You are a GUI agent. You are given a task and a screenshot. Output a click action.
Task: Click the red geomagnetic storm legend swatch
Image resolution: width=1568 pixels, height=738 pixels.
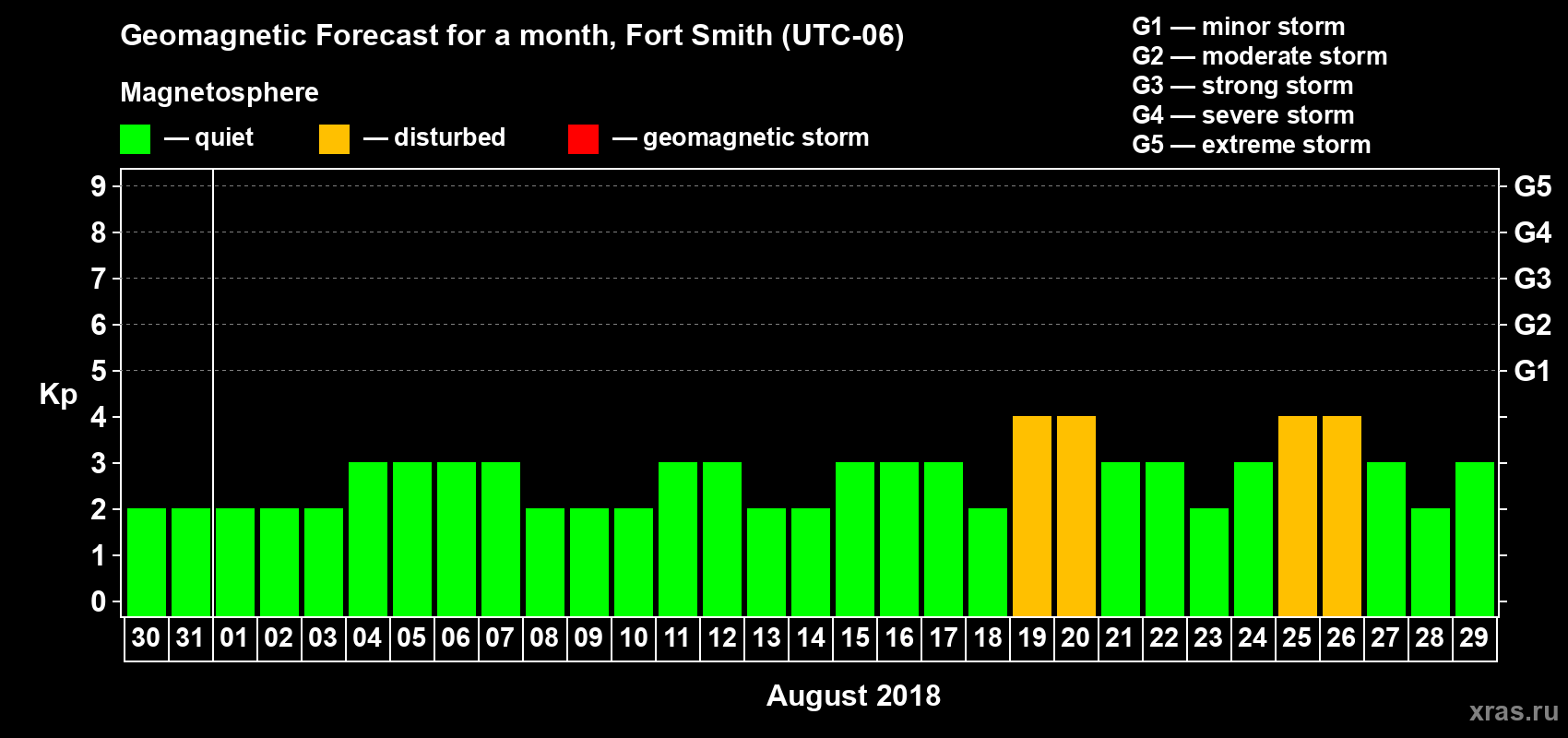[583, 139]
